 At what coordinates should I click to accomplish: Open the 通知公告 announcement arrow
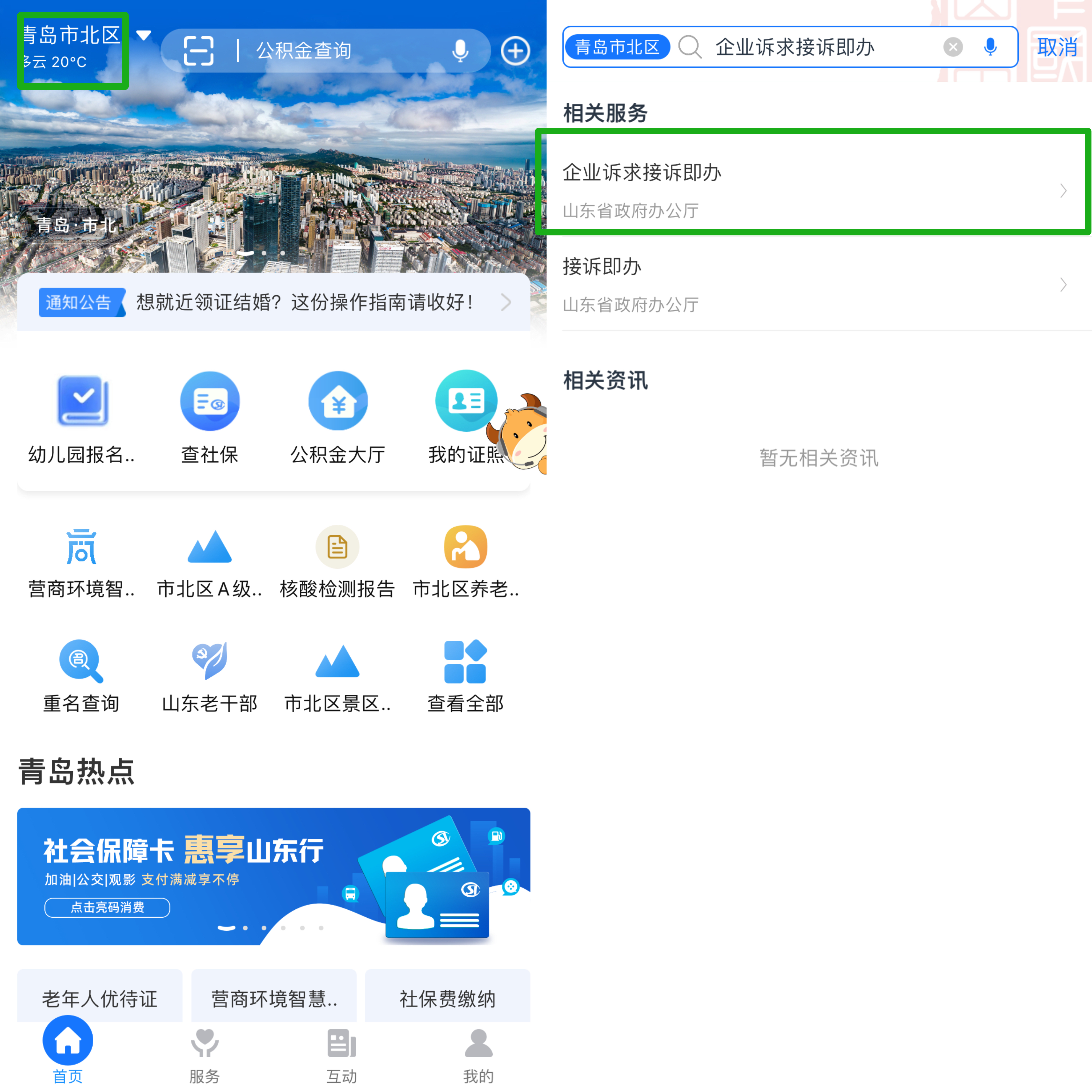tap(506, 302)
